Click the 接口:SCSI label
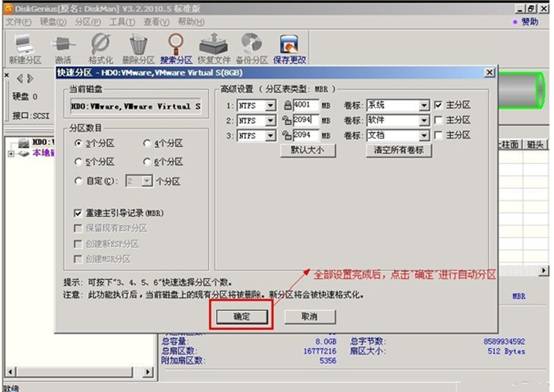This screenshot has height=392, width=554. tap(31, 116)
